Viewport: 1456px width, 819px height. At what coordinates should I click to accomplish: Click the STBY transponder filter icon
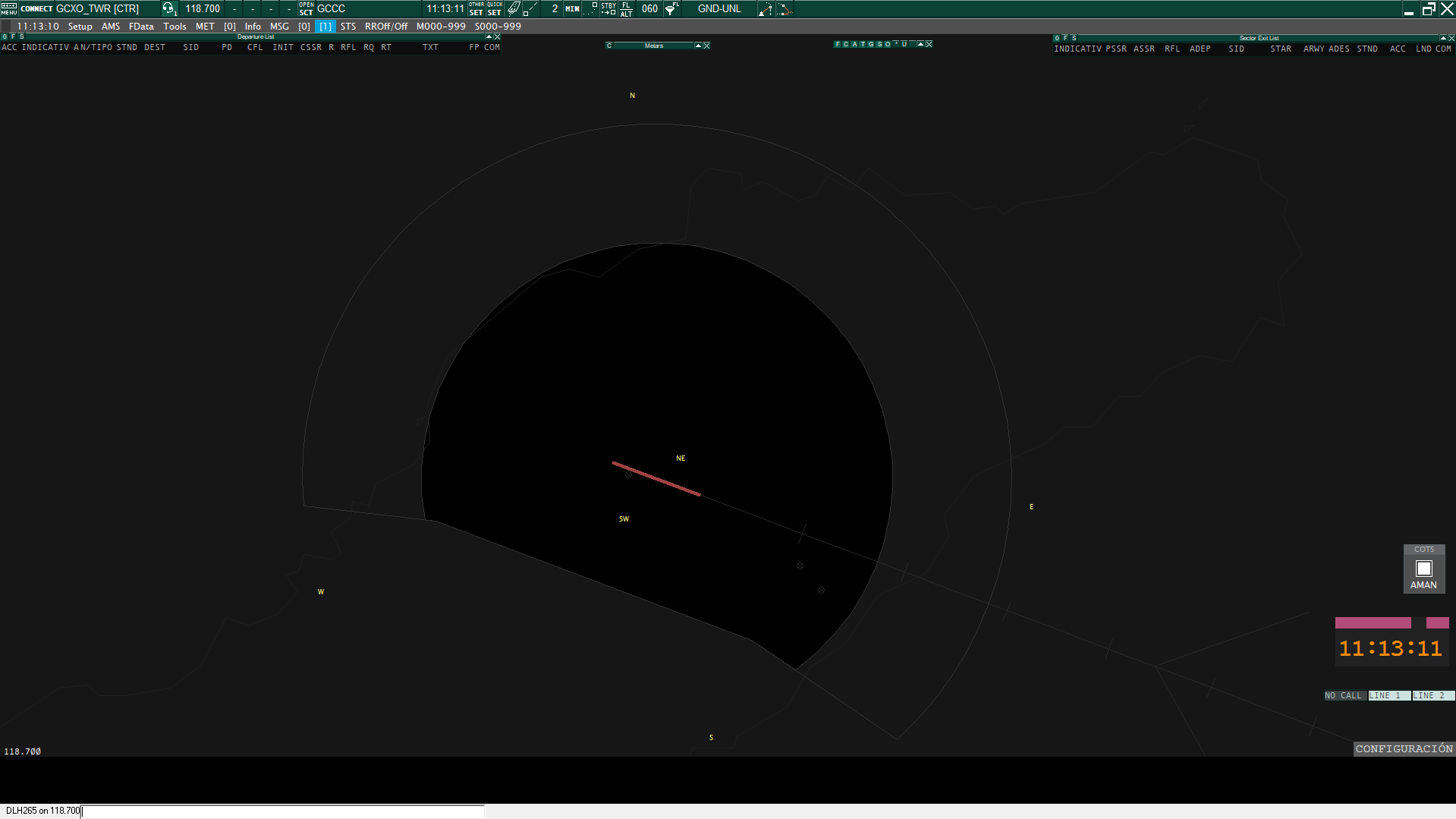click(609, 8)
